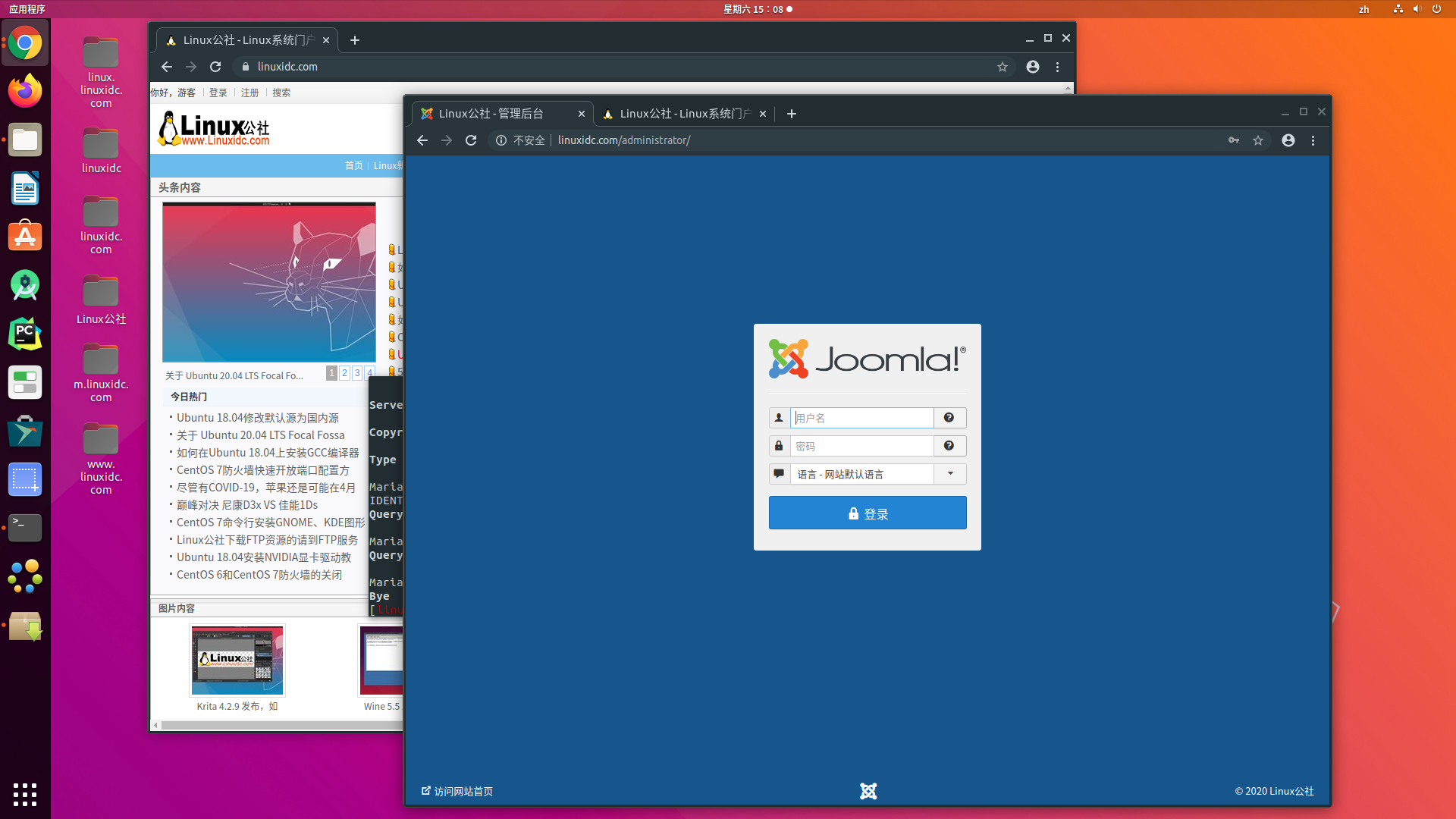The width and height of the screenshot is (1456, 819).
Task: Show all applications grid
Action: [x=25, y=794]
